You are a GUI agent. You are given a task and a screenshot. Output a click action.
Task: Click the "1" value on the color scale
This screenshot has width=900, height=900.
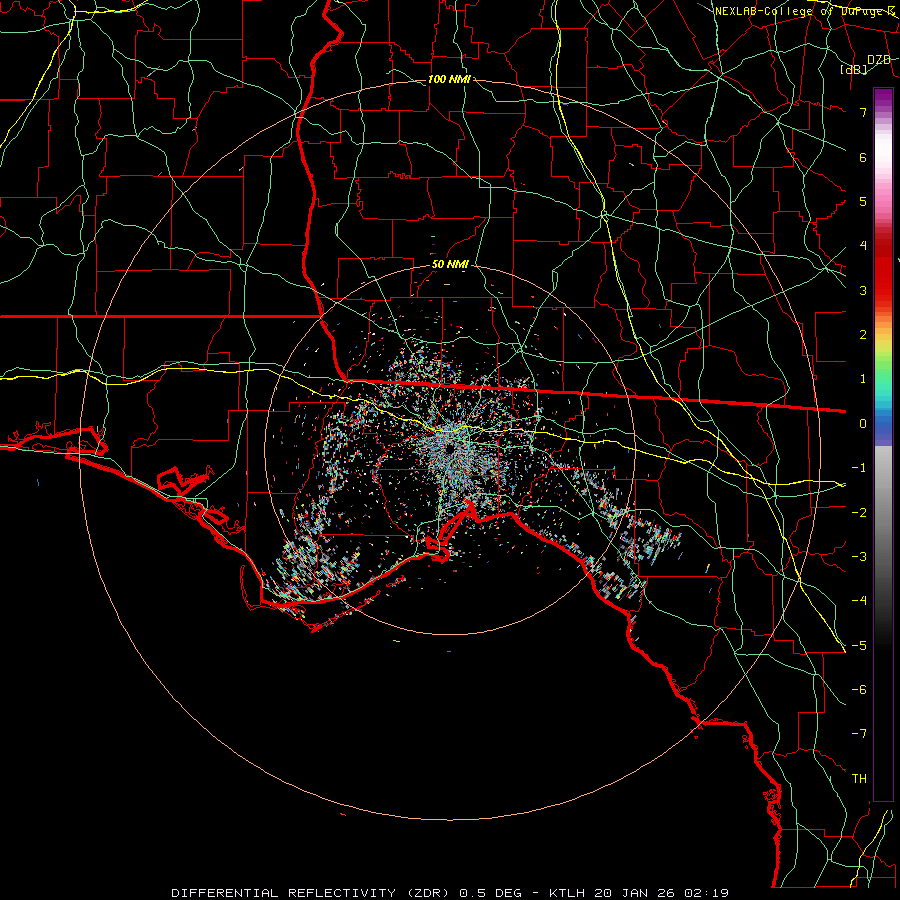[x=863, y=379]
